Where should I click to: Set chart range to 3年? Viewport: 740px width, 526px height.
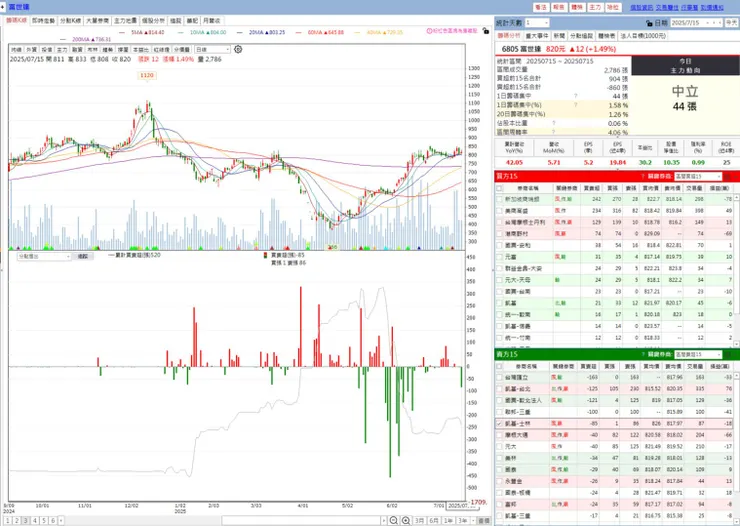point(462,520)
